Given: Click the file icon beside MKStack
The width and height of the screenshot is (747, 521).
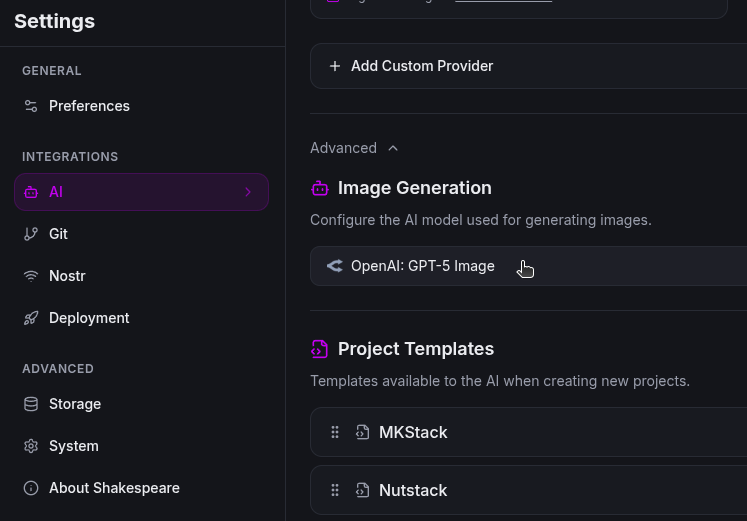Looking at the screenshot, I should (362, 432).
